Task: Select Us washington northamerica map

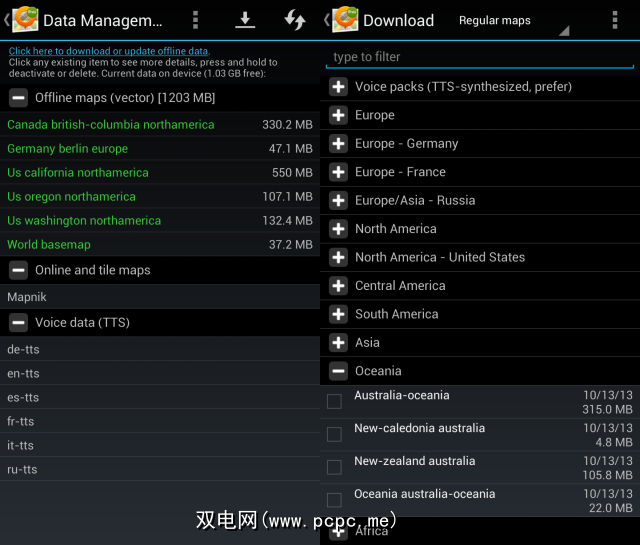Action: point(160,221)
